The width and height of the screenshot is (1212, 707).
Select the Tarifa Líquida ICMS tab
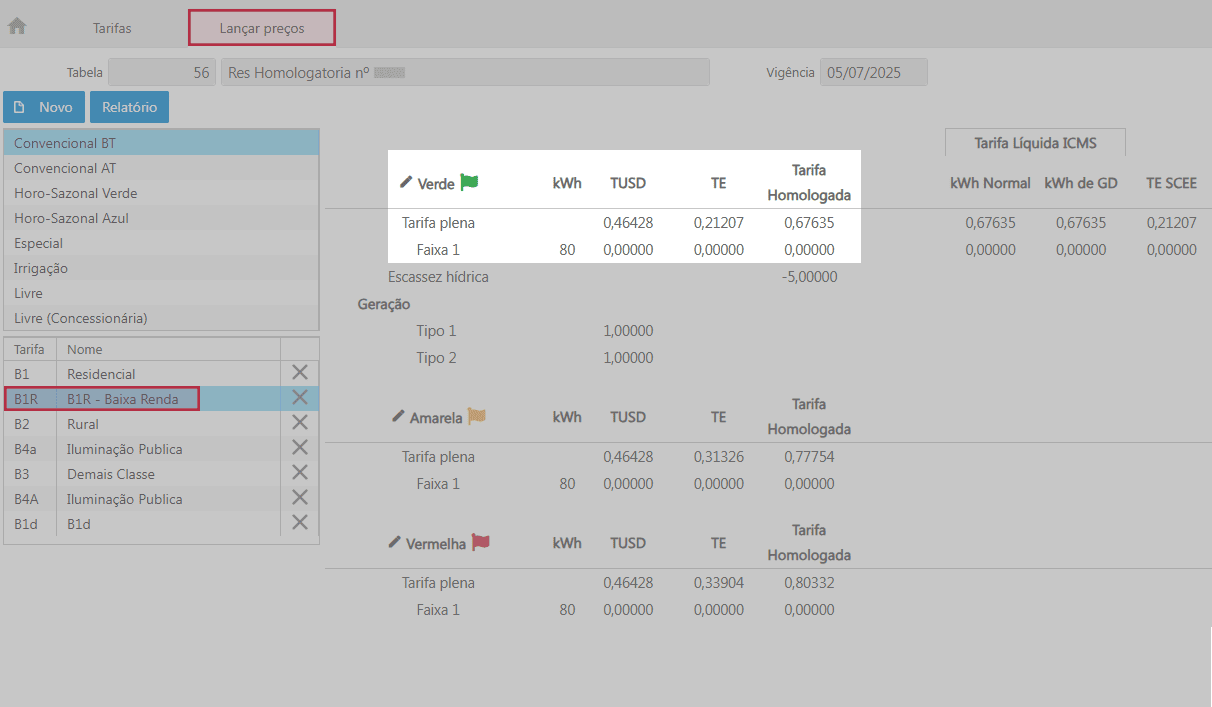click(x=1035, y=143)
